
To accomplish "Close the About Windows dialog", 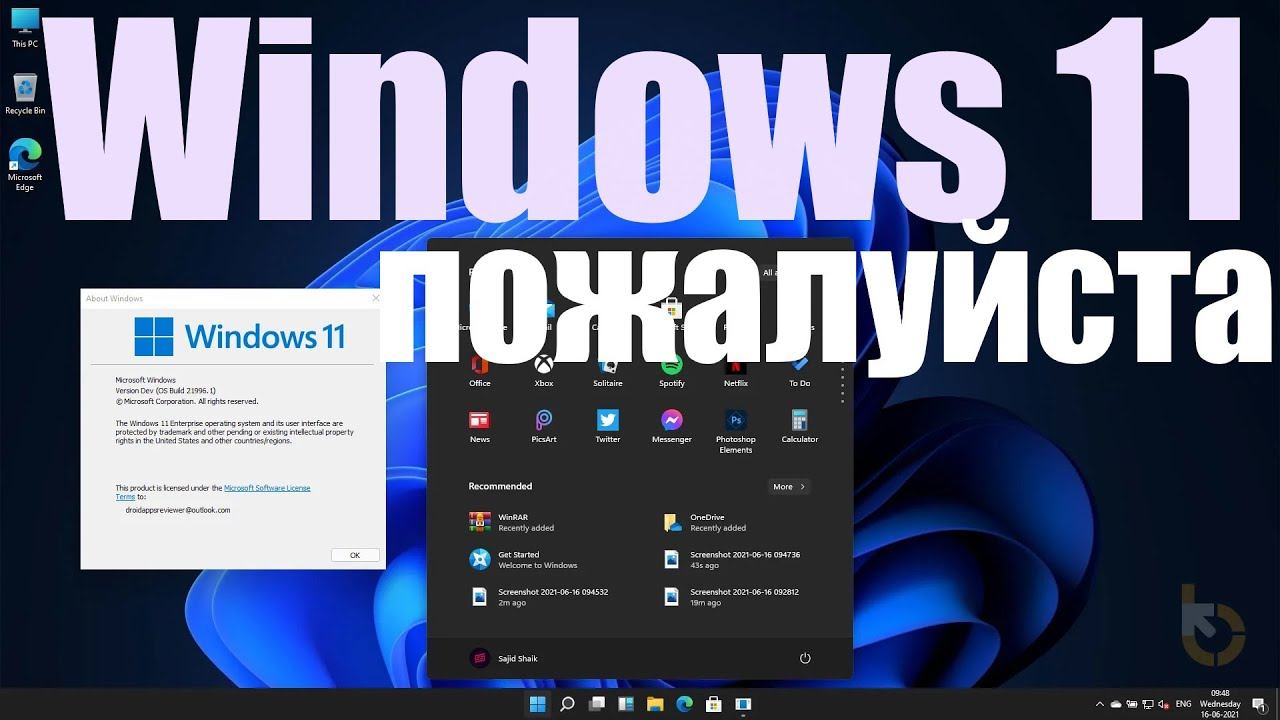I will click(376, 298).
